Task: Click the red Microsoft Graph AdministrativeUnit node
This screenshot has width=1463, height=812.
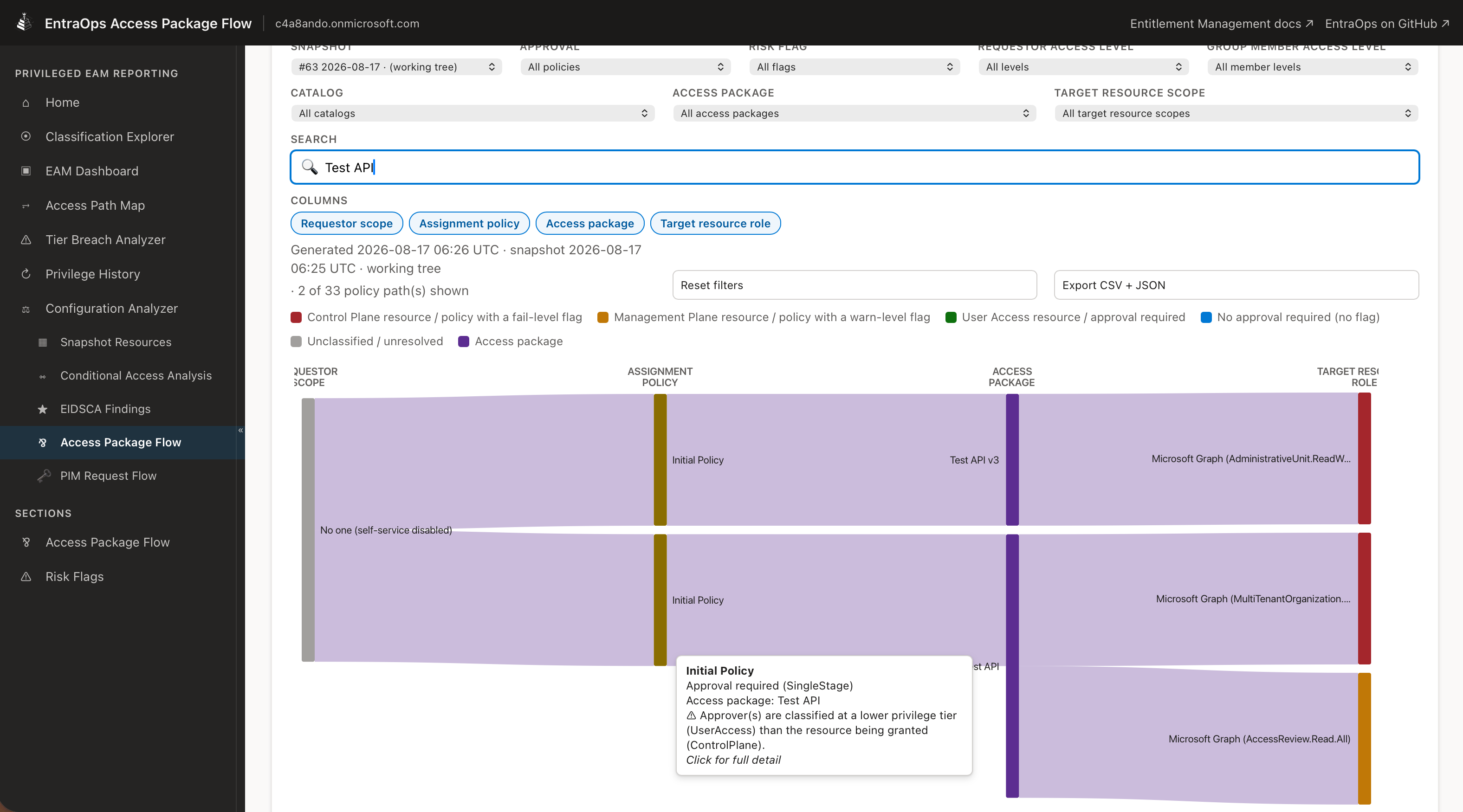Action: point(1364,458)
